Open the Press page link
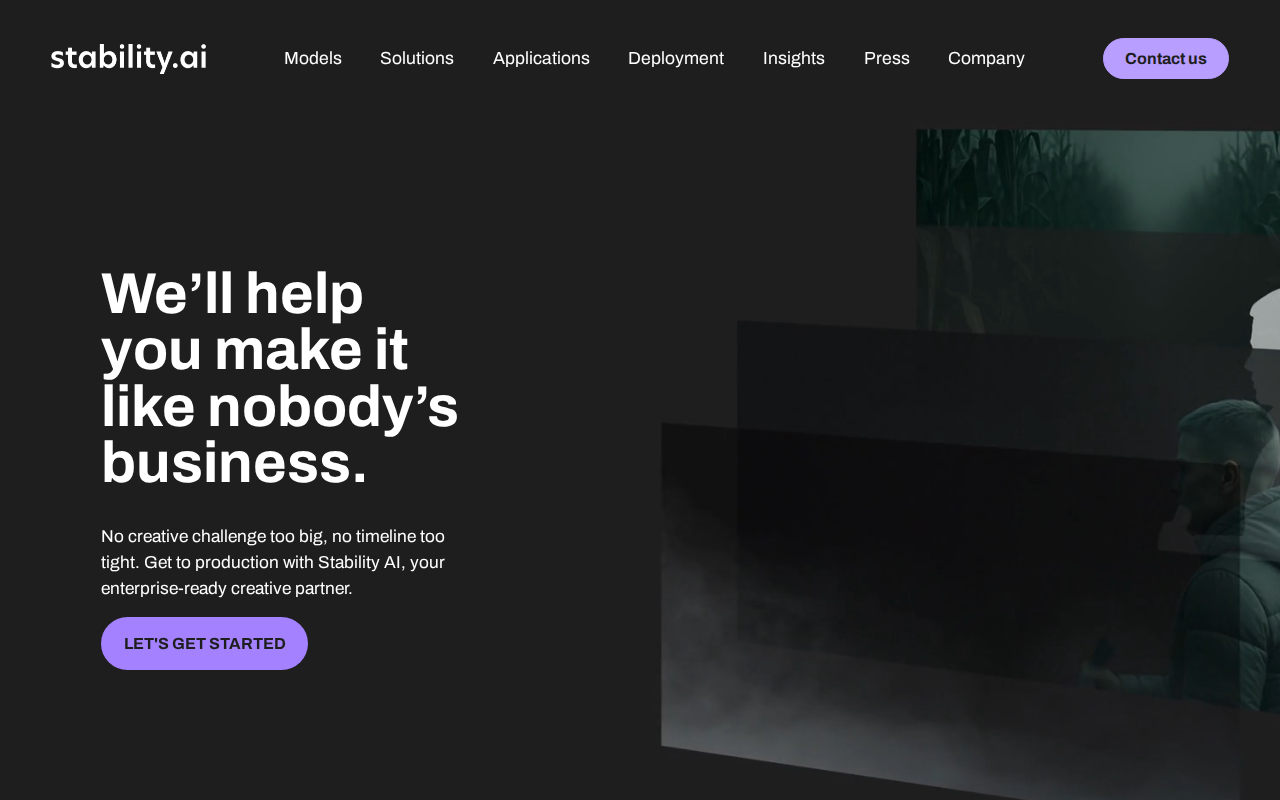 click(887, 58)
